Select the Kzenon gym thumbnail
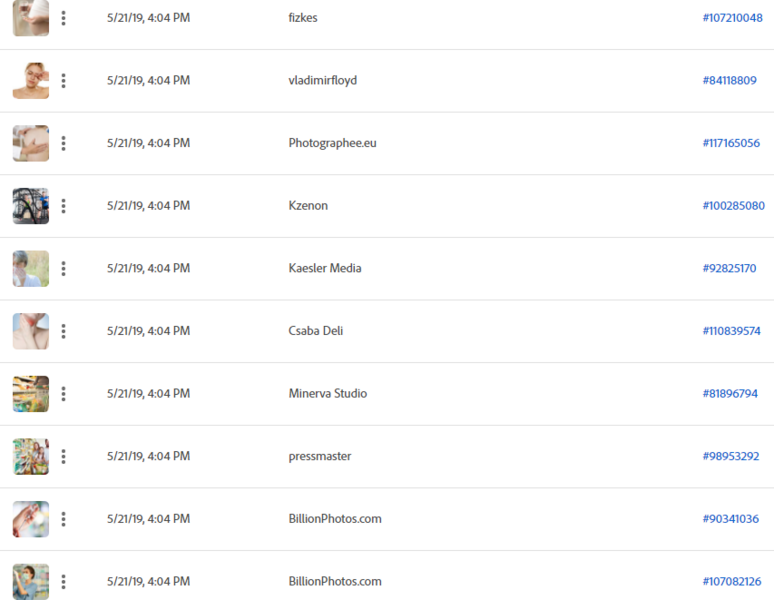 pyautogui.click(x=31, y=206)
